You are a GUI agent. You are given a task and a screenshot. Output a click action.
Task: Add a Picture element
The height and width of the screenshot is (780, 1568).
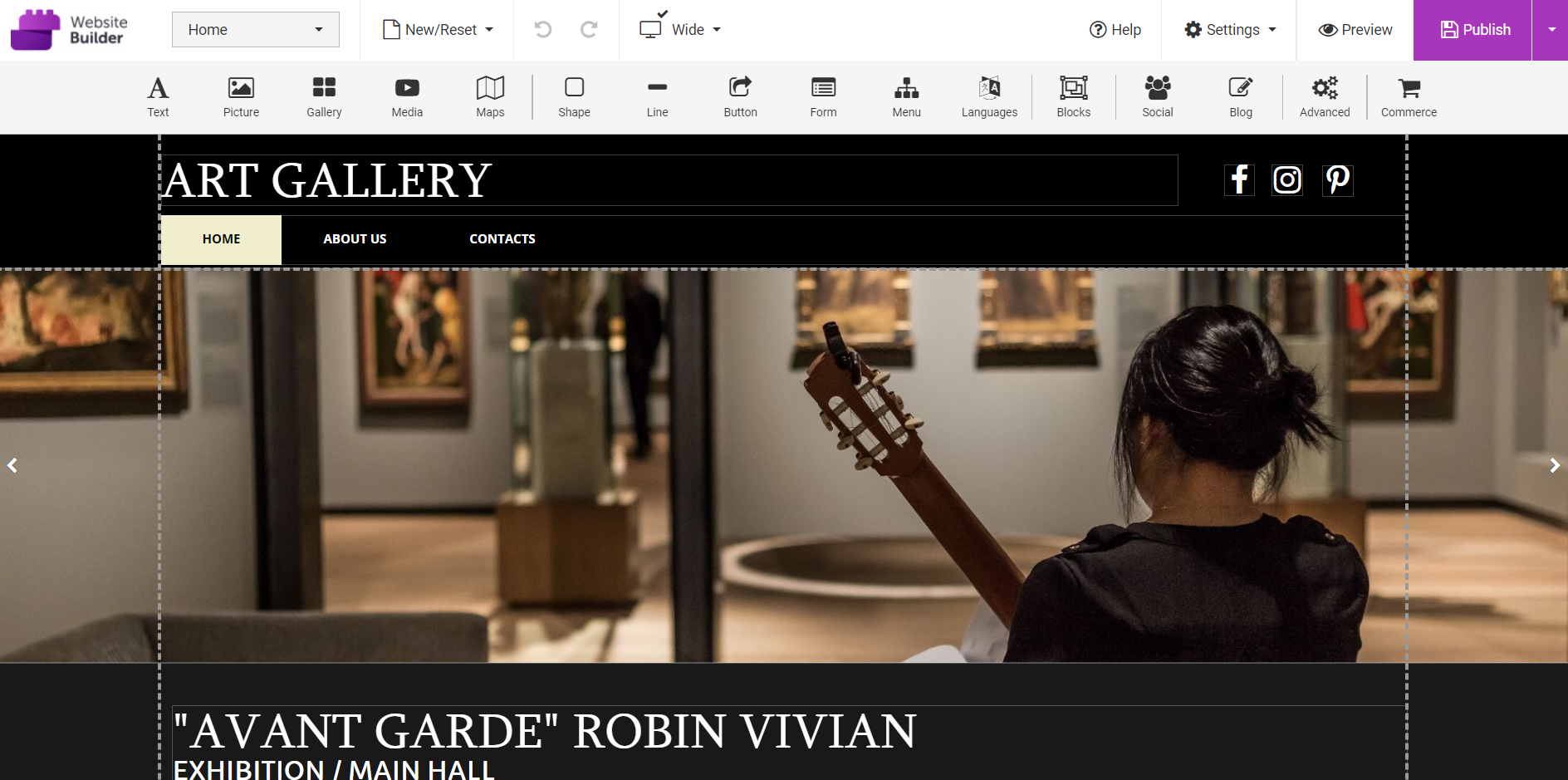tap(241, 97)
